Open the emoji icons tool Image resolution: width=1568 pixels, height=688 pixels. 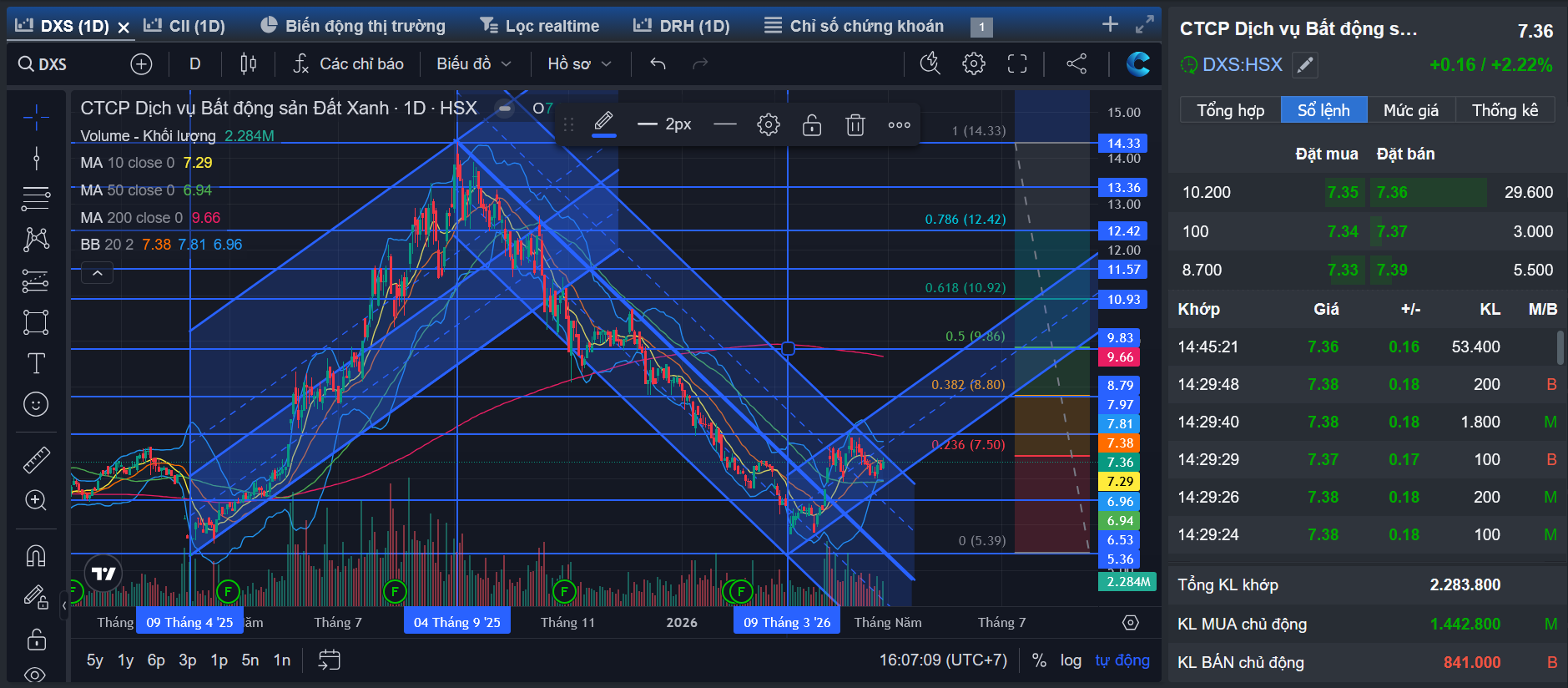tap(36, 404)
